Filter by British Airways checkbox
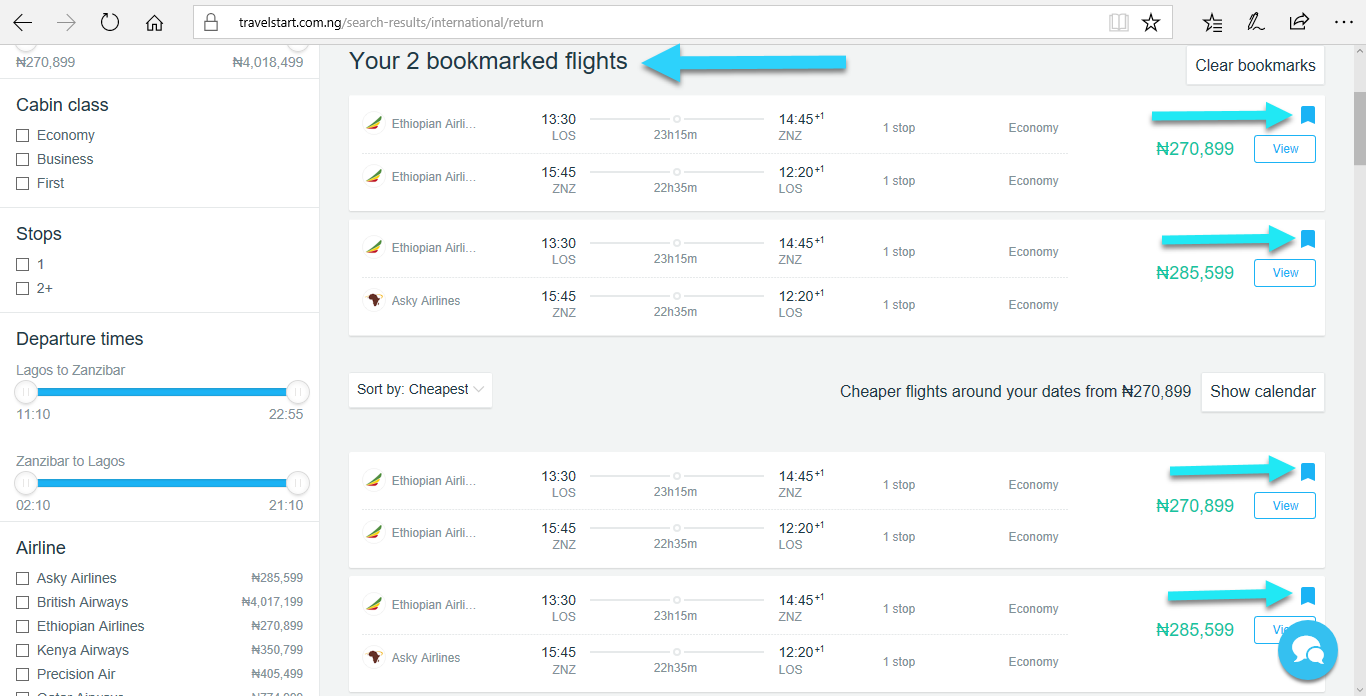This screenshot has width=1366, height=696. point(23,602)
